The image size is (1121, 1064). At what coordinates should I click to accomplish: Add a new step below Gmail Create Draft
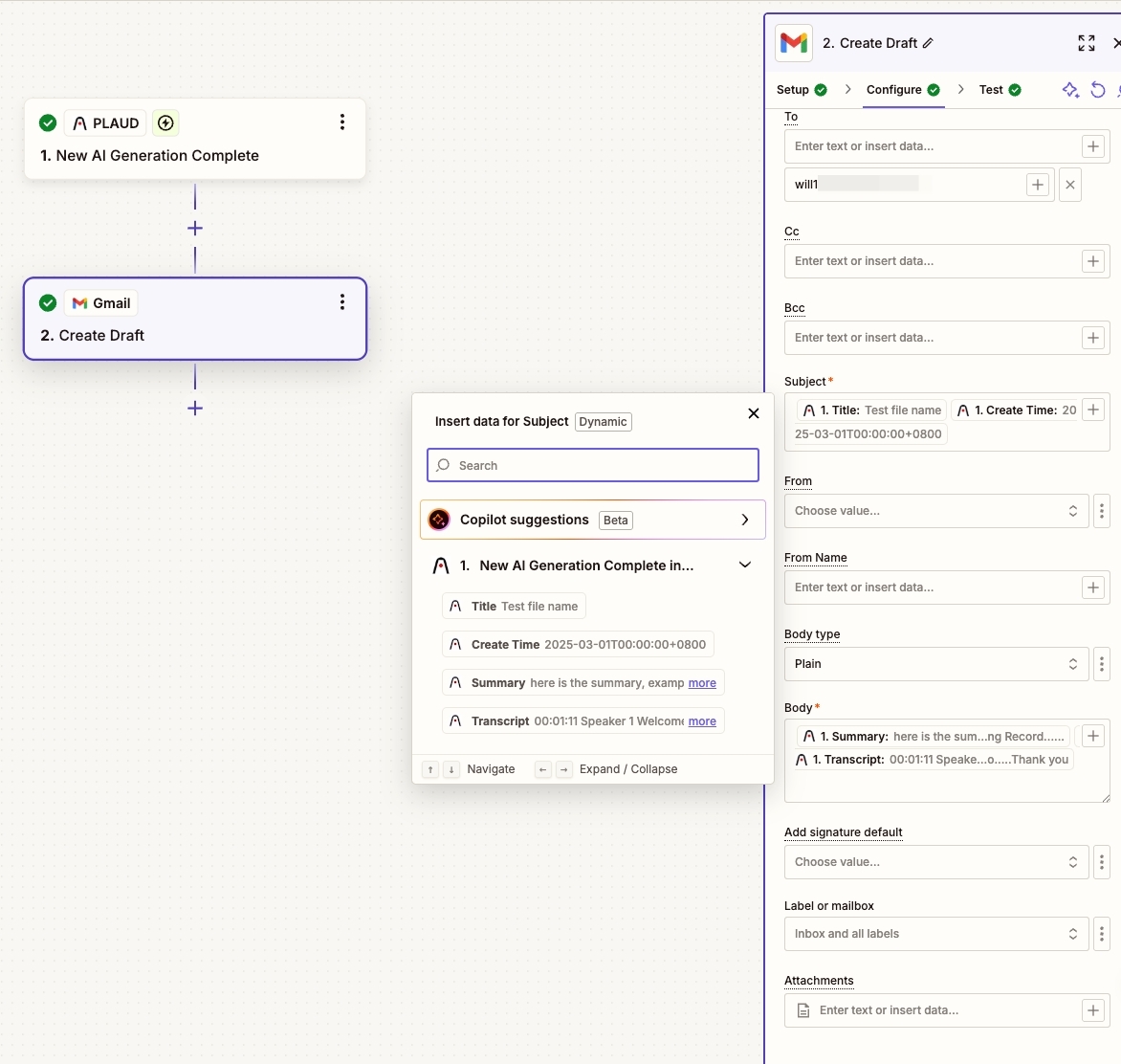click(195, 409)
